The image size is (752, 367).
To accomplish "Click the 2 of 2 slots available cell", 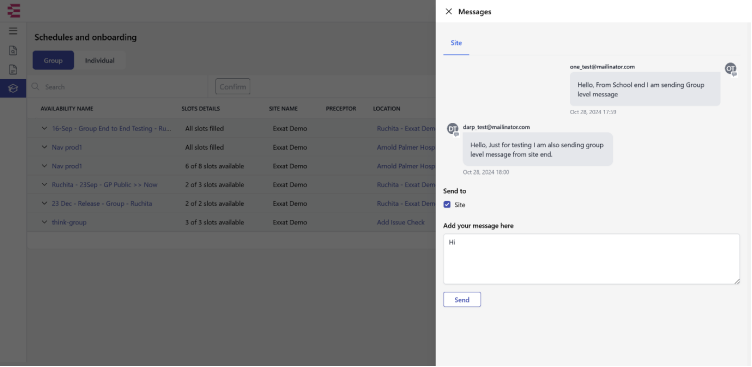I will (215, 203).
